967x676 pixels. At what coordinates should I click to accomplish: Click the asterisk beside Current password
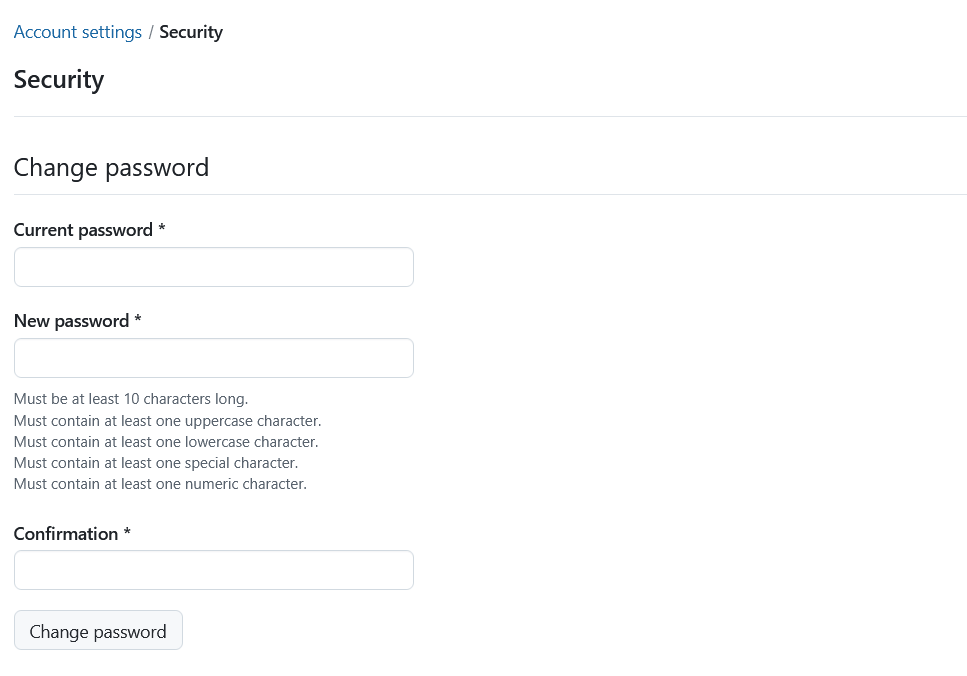[162, 229]
